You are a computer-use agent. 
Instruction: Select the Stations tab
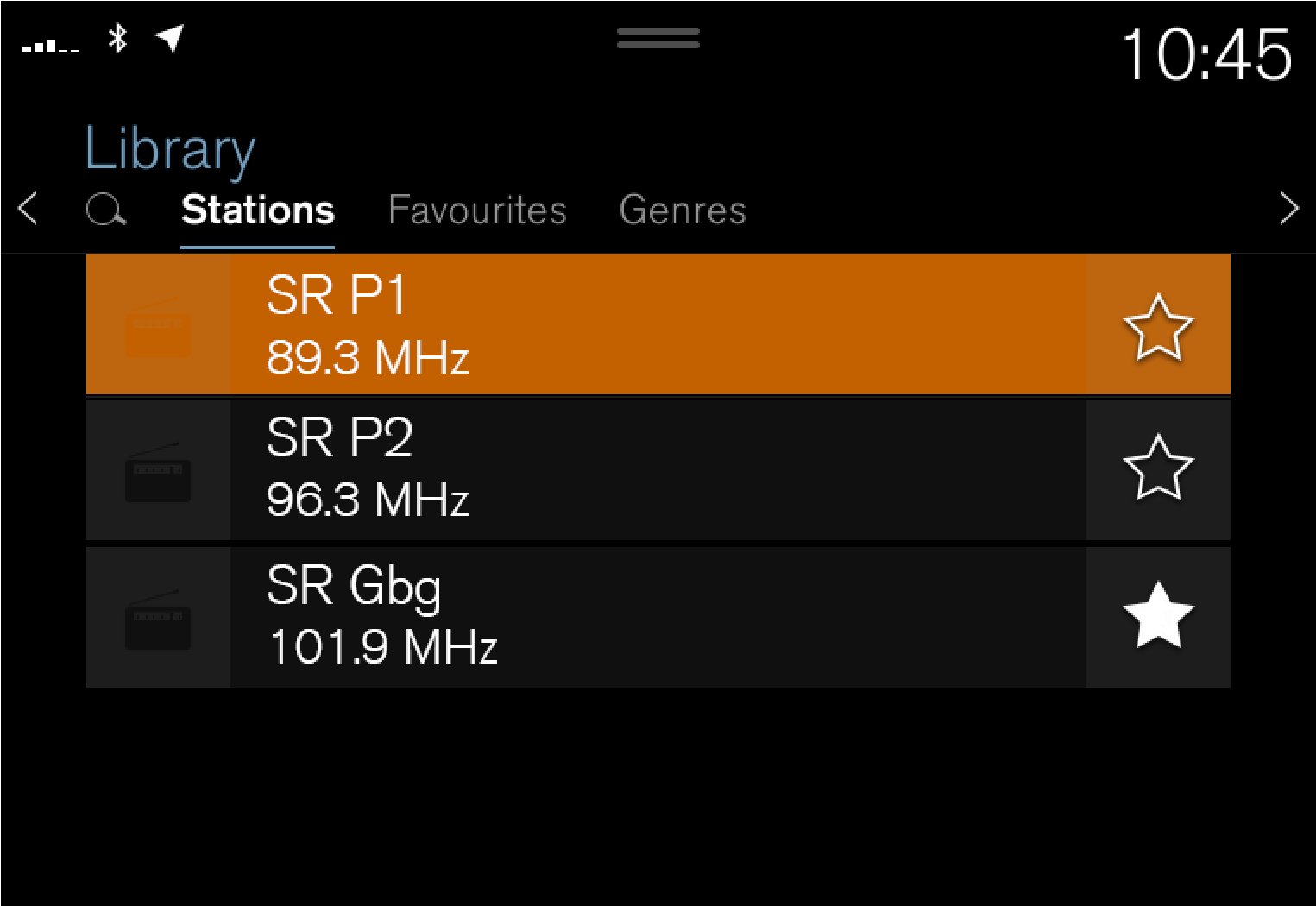coord(257,211)
